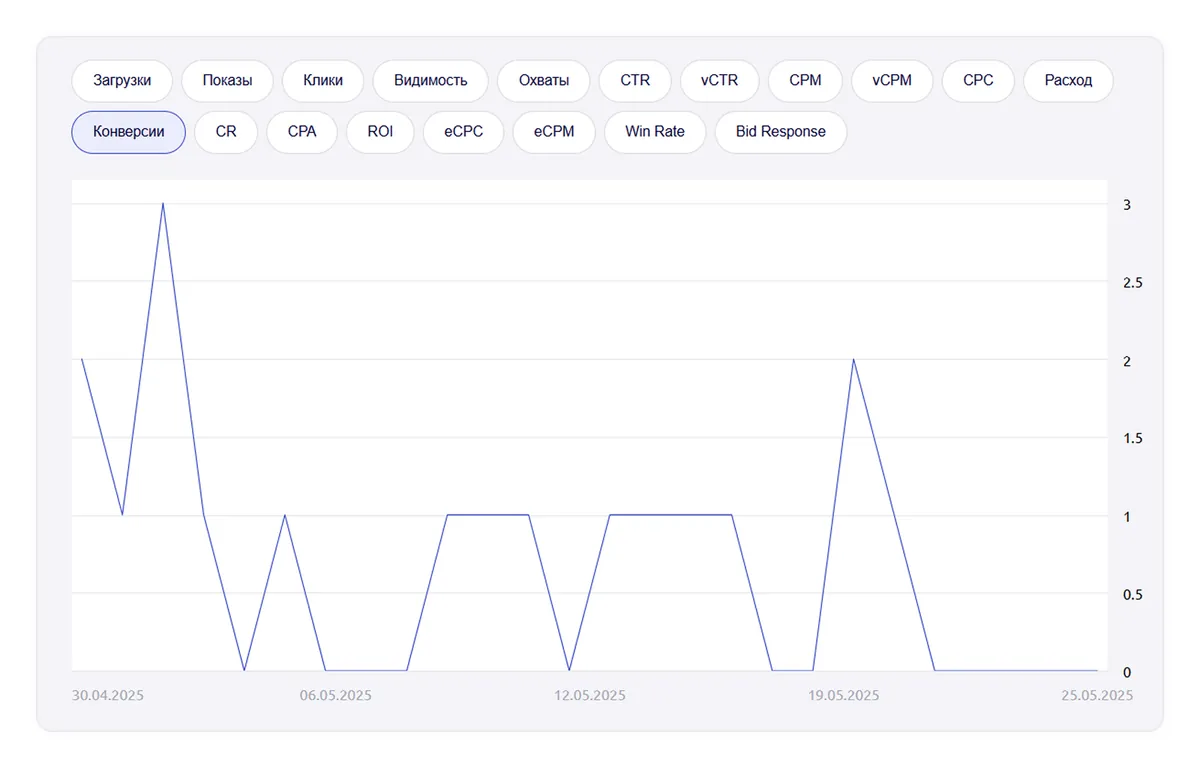Toggle the active Конверсии chip
Viewport: 1200px width, 768px height.
pyautogui.click(x=128, y=132)
